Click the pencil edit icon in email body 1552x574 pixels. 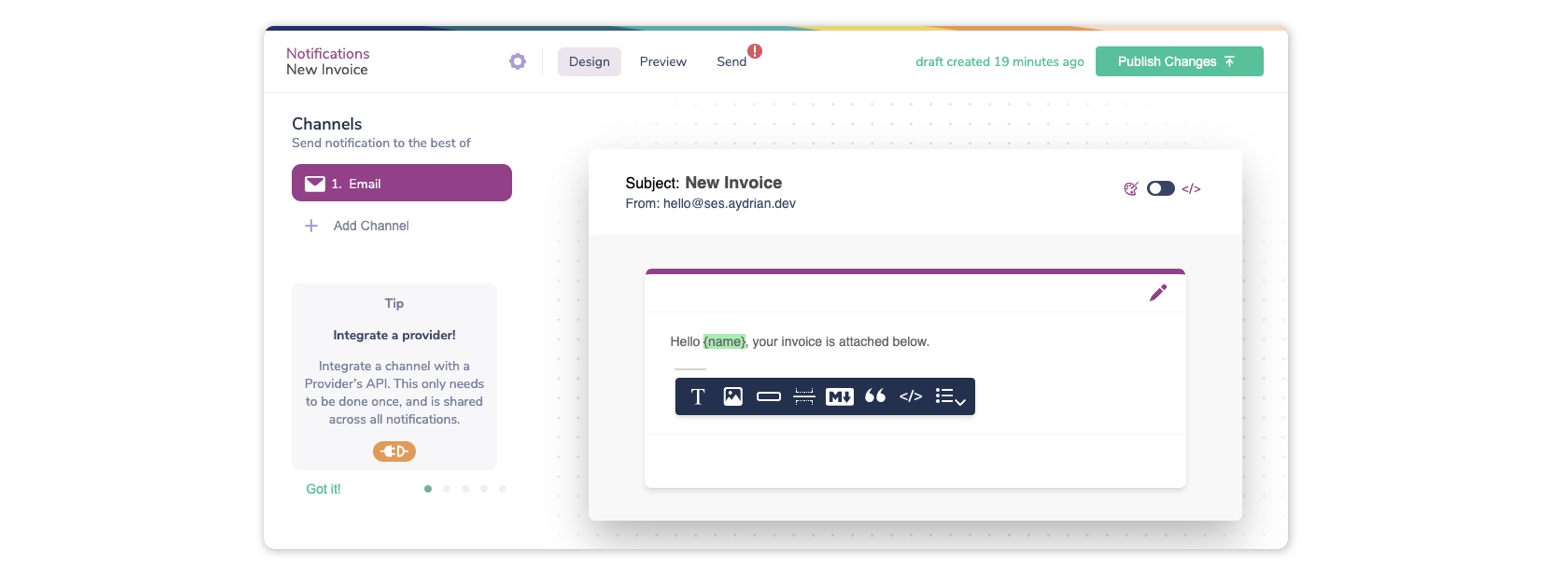click(x=1158, y=292)
